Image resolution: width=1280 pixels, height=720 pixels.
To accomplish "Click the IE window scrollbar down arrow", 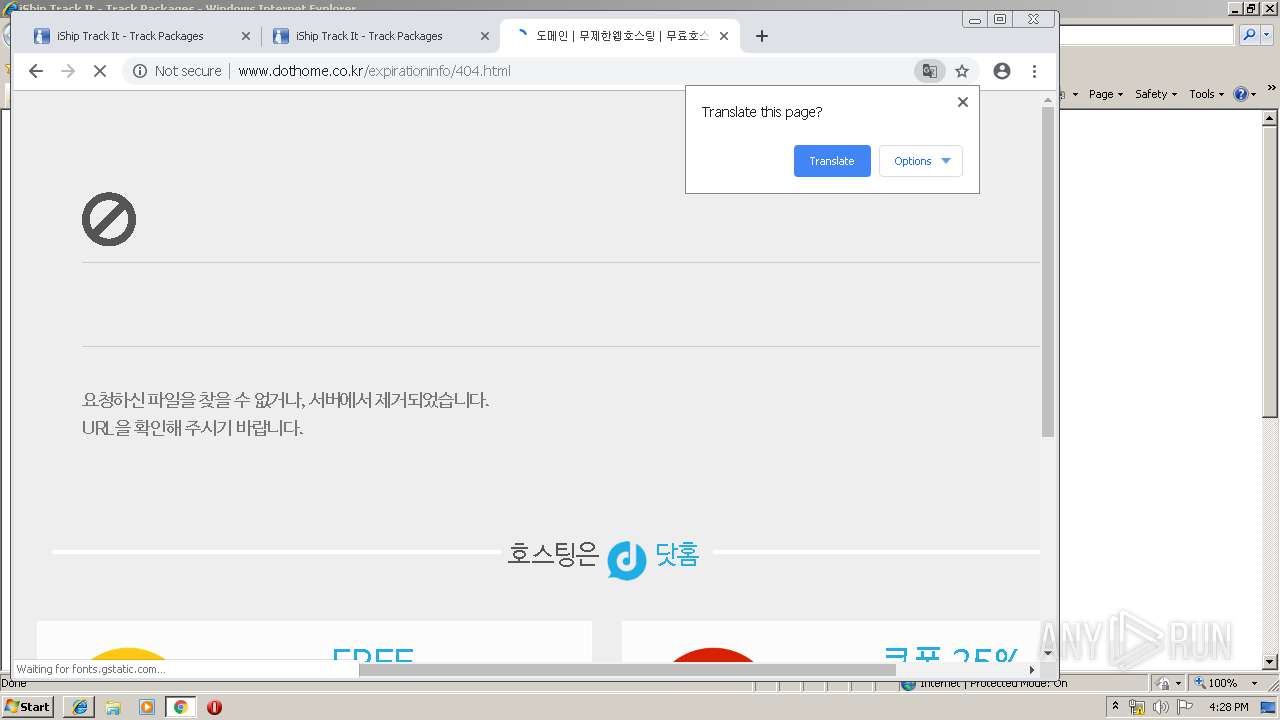I will [x=1270, y=662].
